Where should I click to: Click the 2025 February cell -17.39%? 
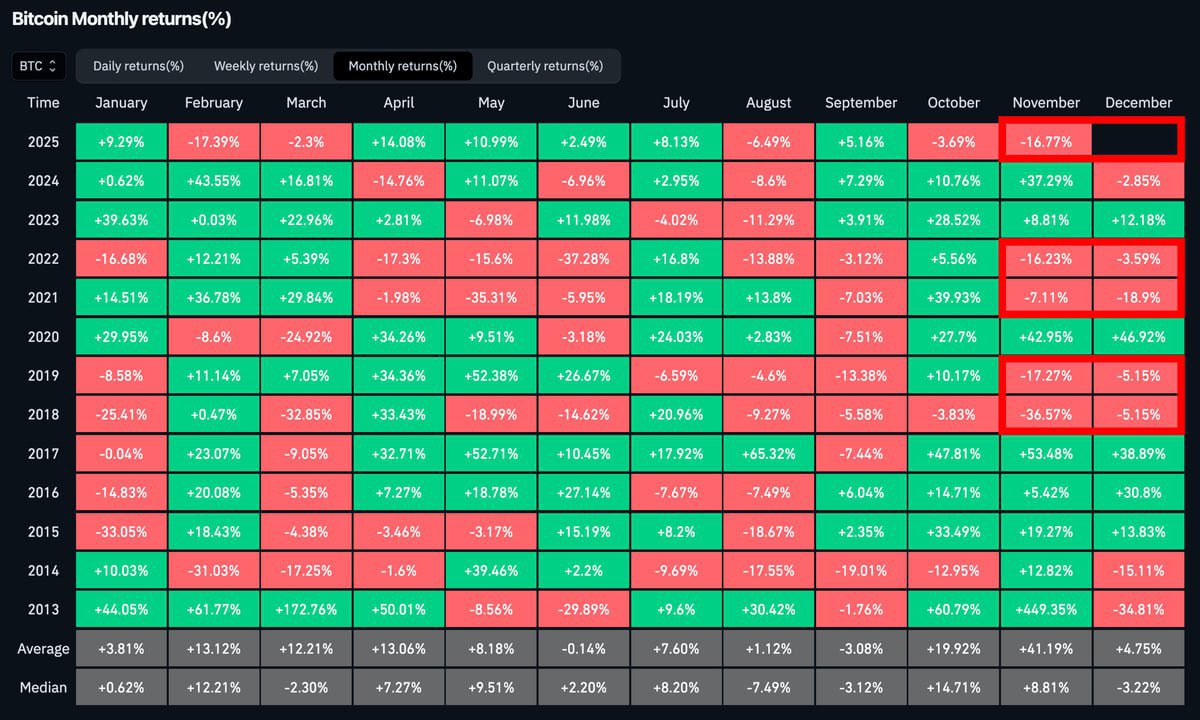(214, 142)
